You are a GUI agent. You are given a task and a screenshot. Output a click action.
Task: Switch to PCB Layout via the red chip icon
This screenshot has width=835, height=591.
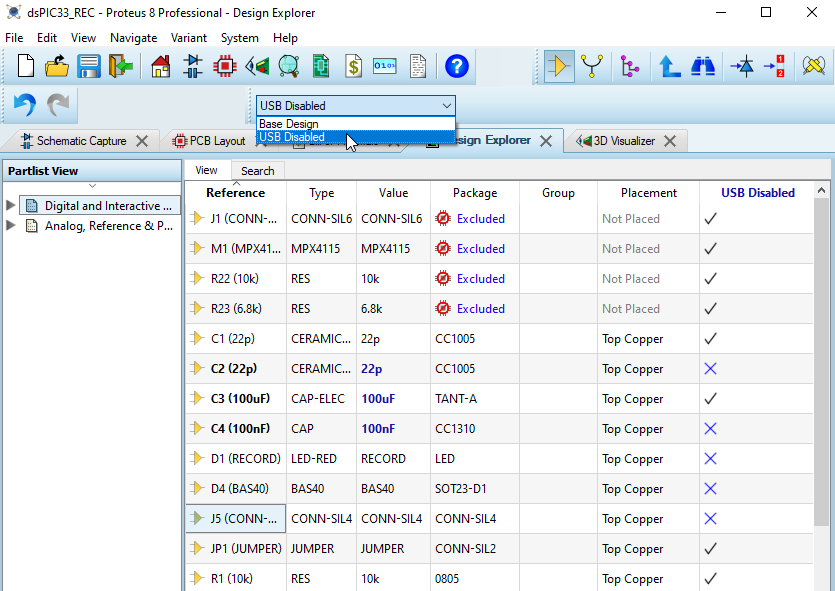(x=226, y=66)
